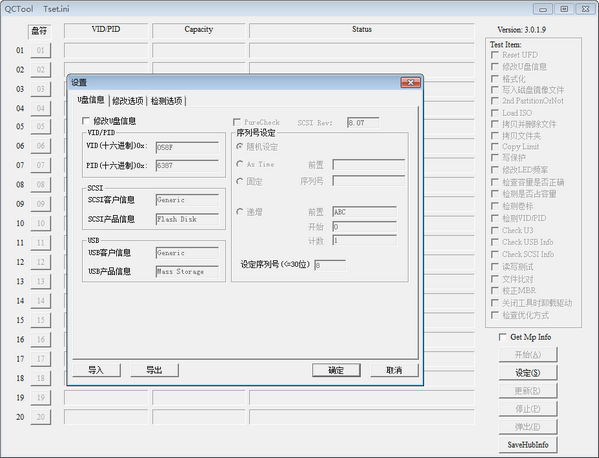Screen dimensions: 599x458
Task: Enable the 修改U盘信息 checkbox
Action: click(86, 121)
